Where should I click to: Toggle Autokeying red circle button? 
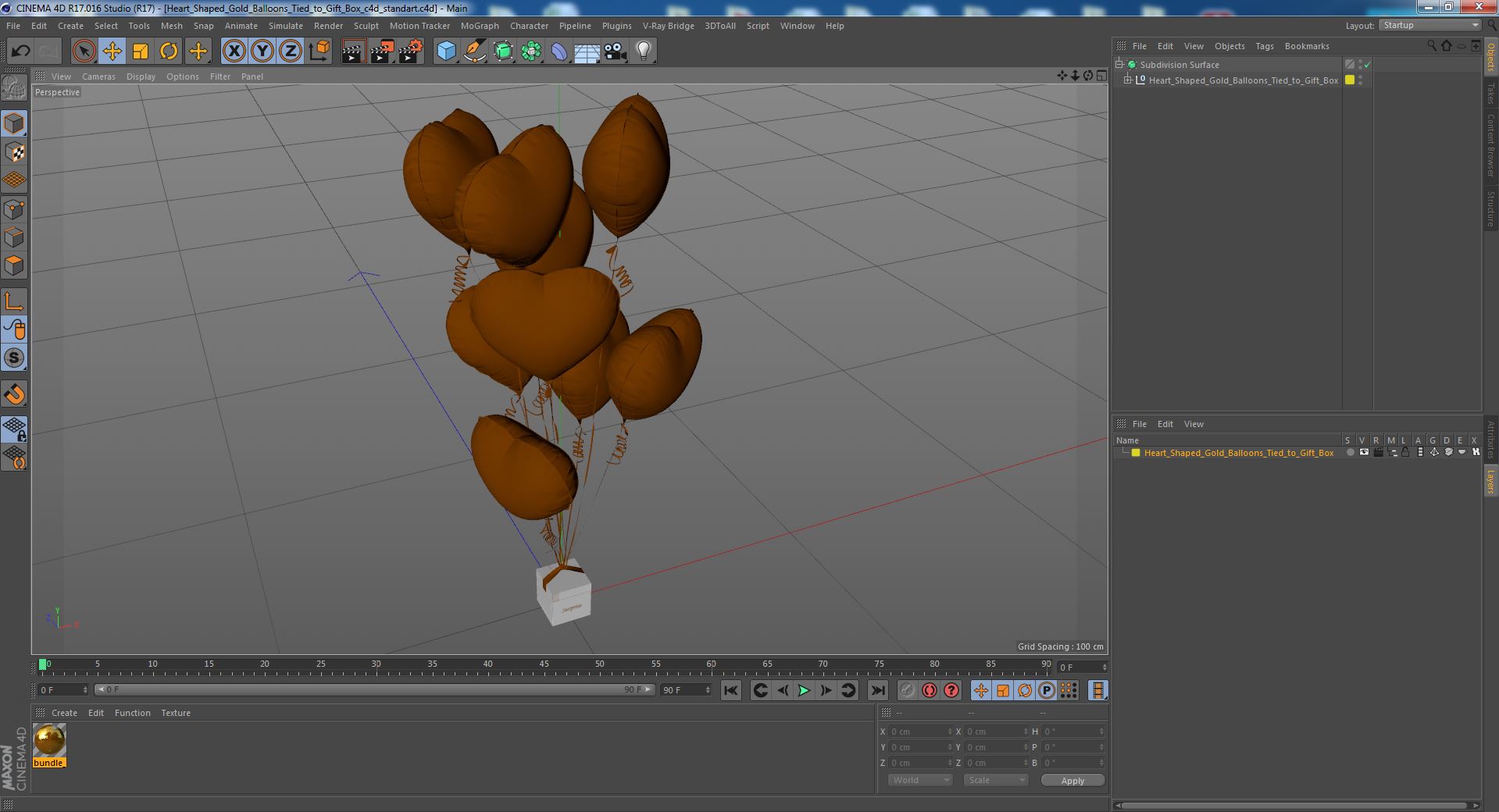(x=929, y=690)
